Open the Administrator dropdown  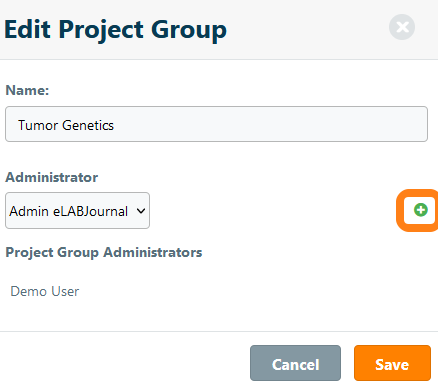click(x=77, y=210)
